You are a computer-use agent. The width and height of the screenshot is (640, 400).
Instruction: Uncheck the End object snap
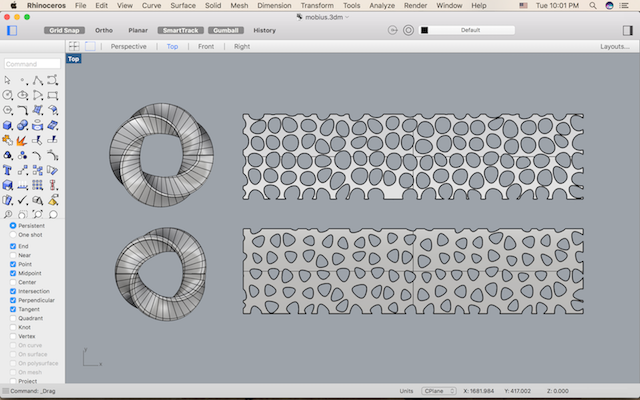click(x=13, y=246)
